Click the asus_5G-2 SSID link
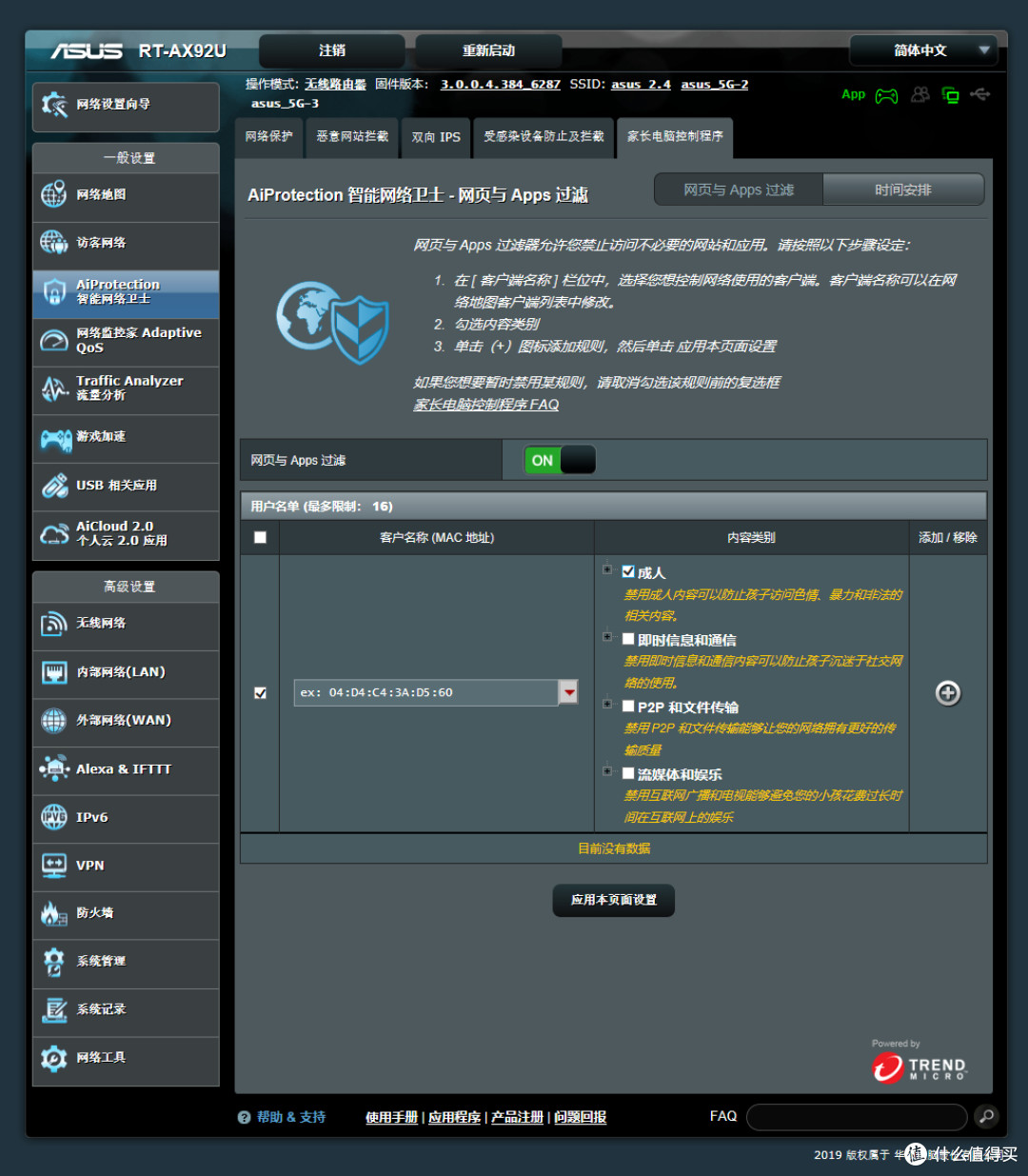This screenshot has width=1028, height=1176. coord(714,85)
